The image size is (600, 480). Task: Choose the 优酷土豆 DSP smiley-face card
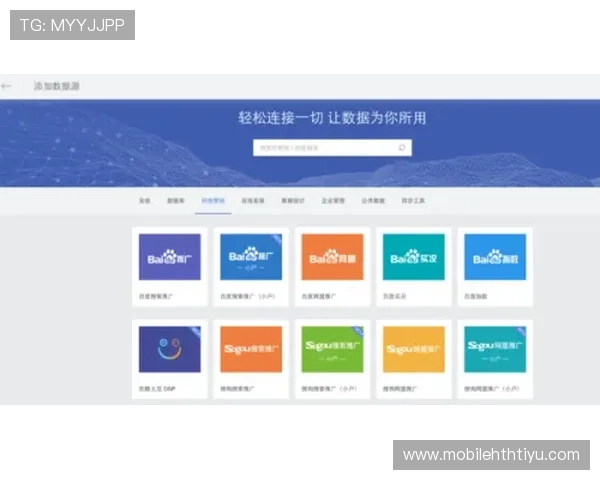point(170,359)
